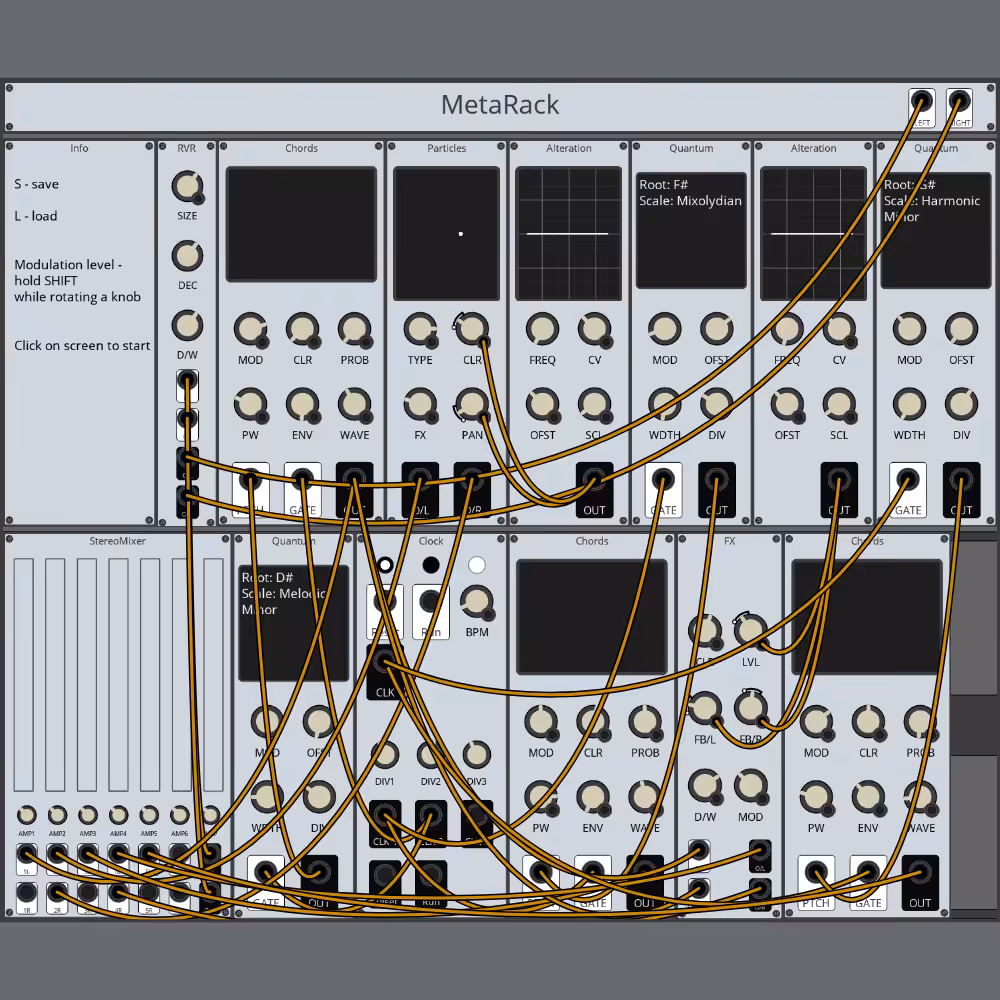
Task: Click the Root: G# Harmonic Minor display
Action: tap(936, 230)
